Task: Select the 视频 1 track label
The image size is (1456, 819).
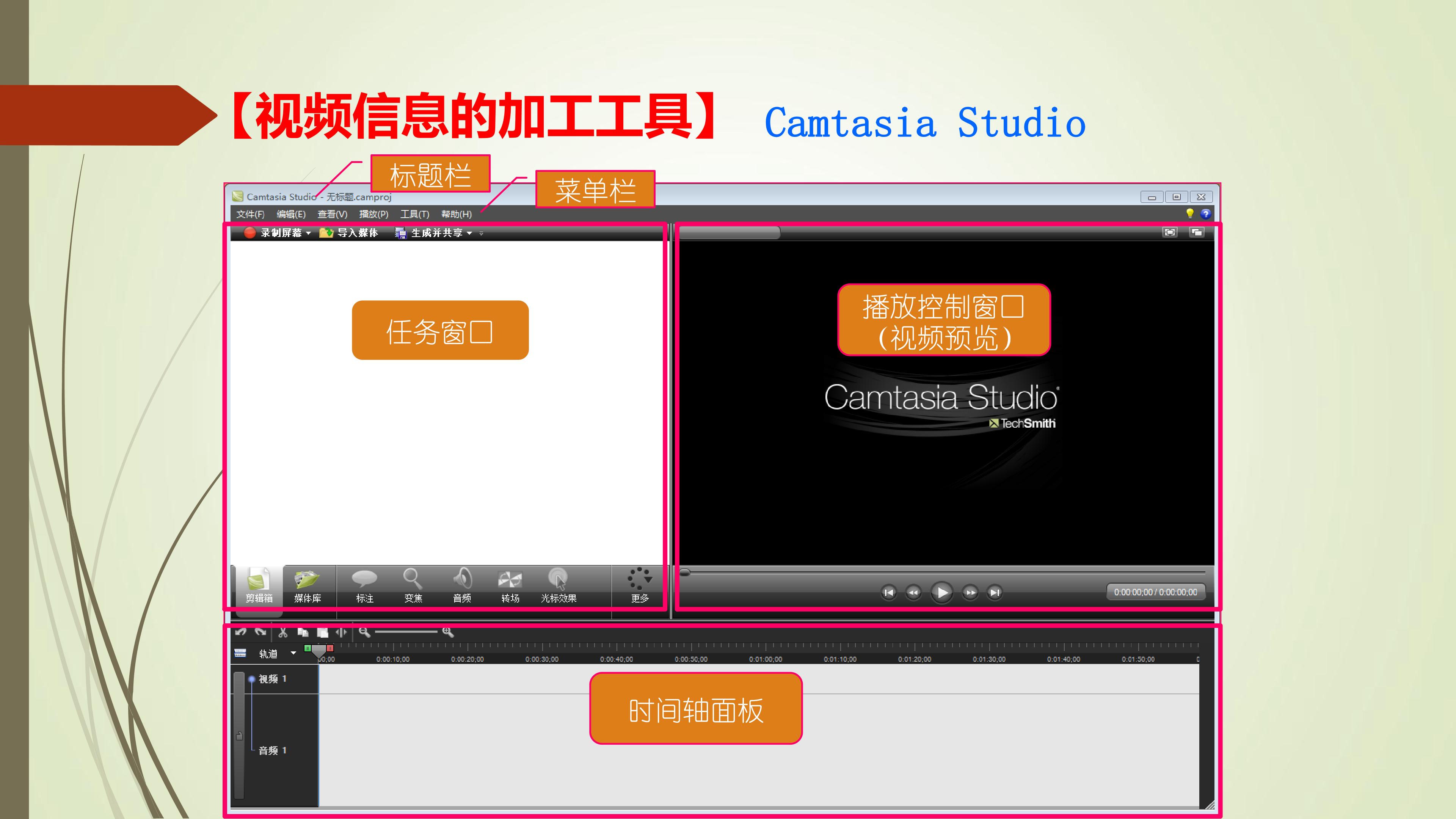Action: click(273, 679)
